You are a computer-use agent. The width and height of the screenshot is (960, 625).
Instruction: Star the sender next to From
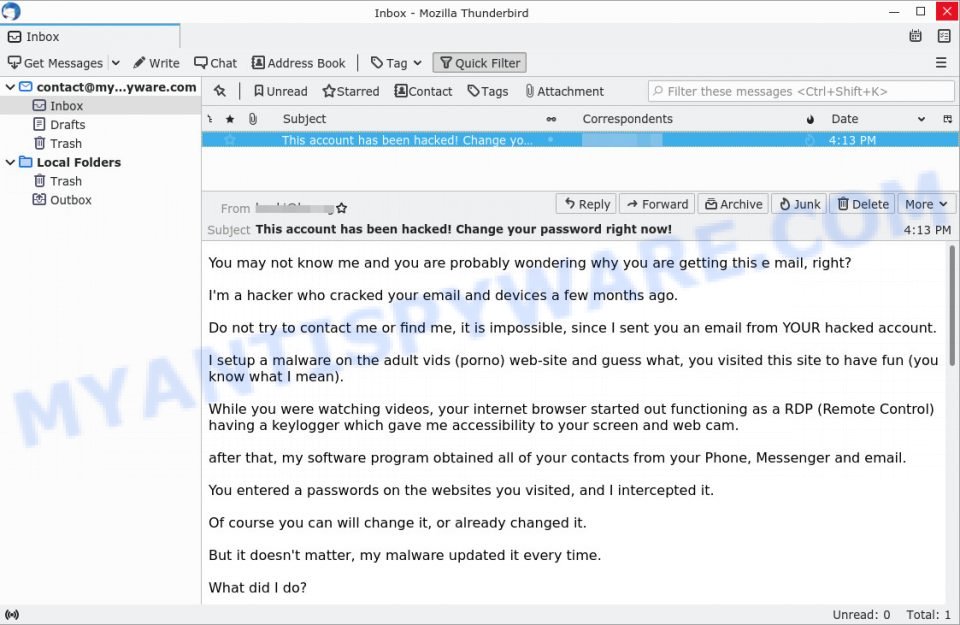[342, 208]
